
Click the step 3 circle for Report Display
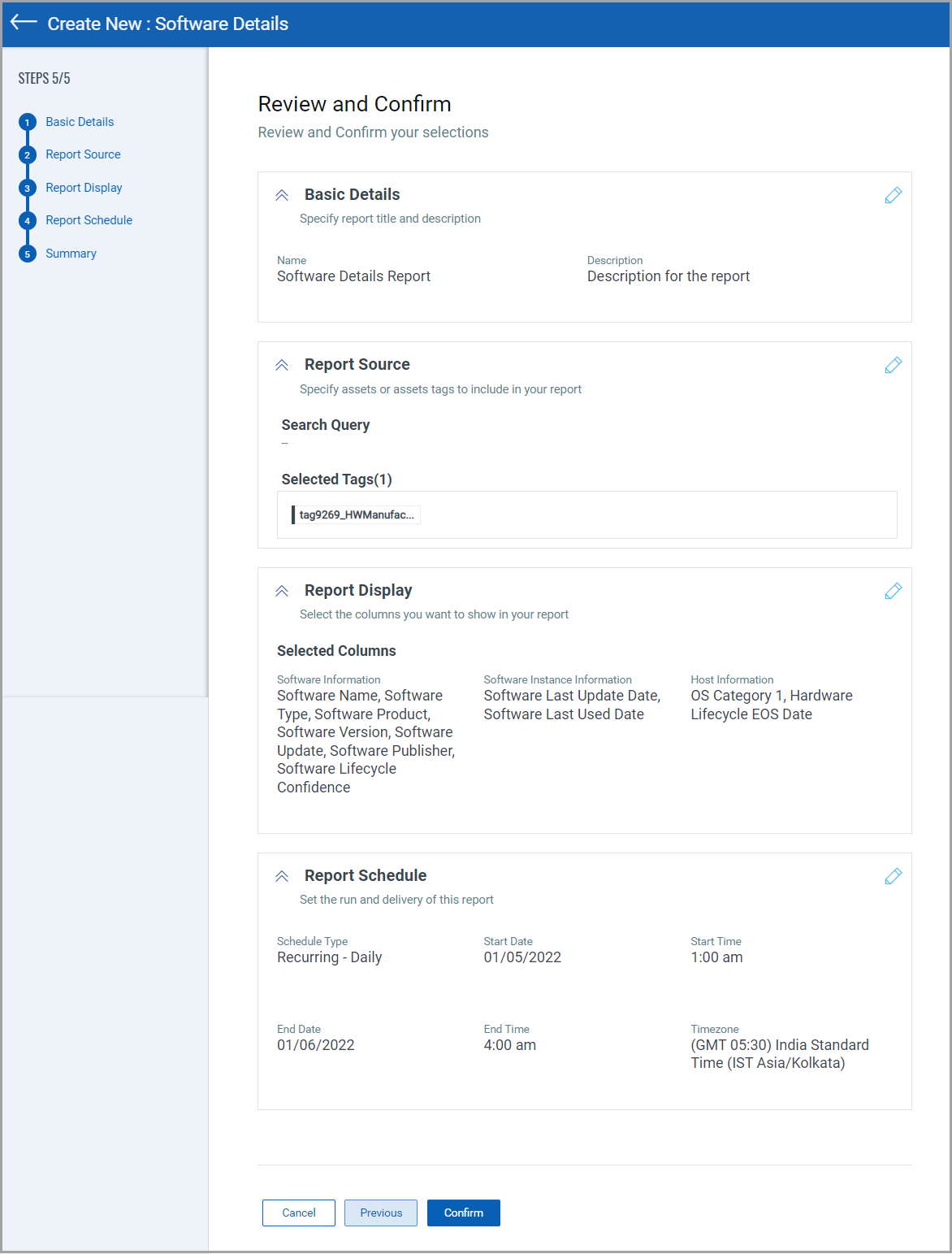point(27,187)
